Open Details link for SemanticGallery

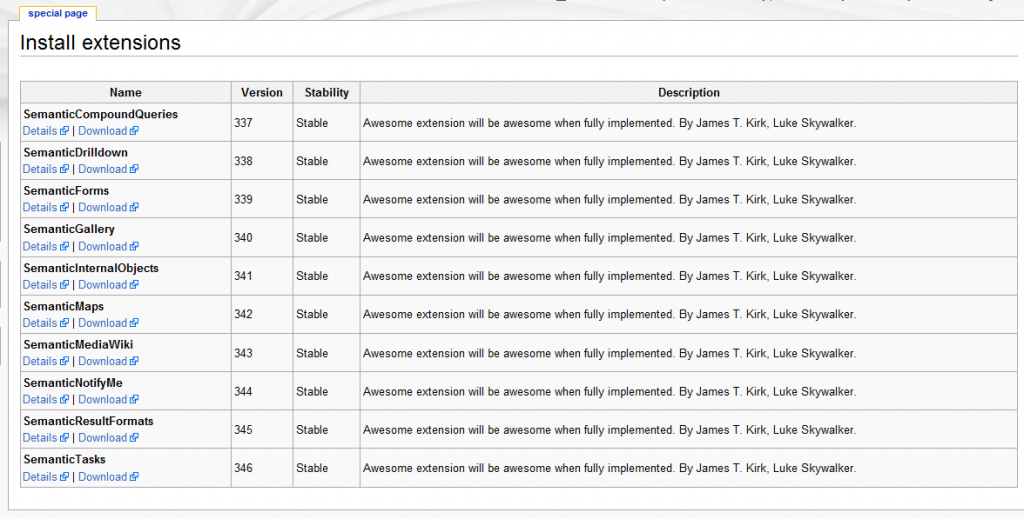click(x=46, y=246)
